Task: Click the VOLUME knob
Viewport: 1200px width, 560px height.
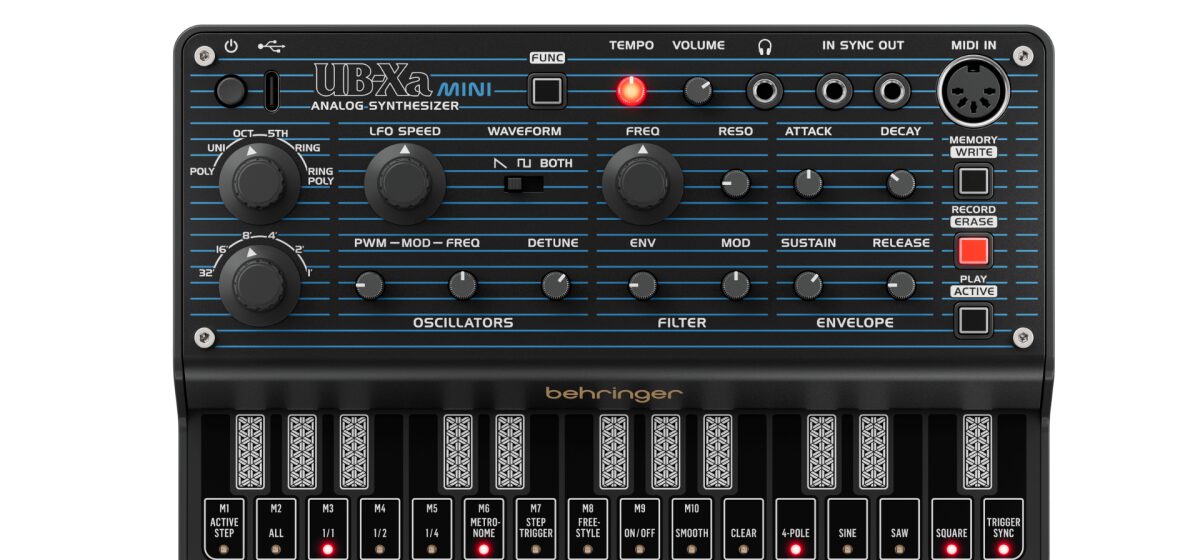Action: coord(698,91)
